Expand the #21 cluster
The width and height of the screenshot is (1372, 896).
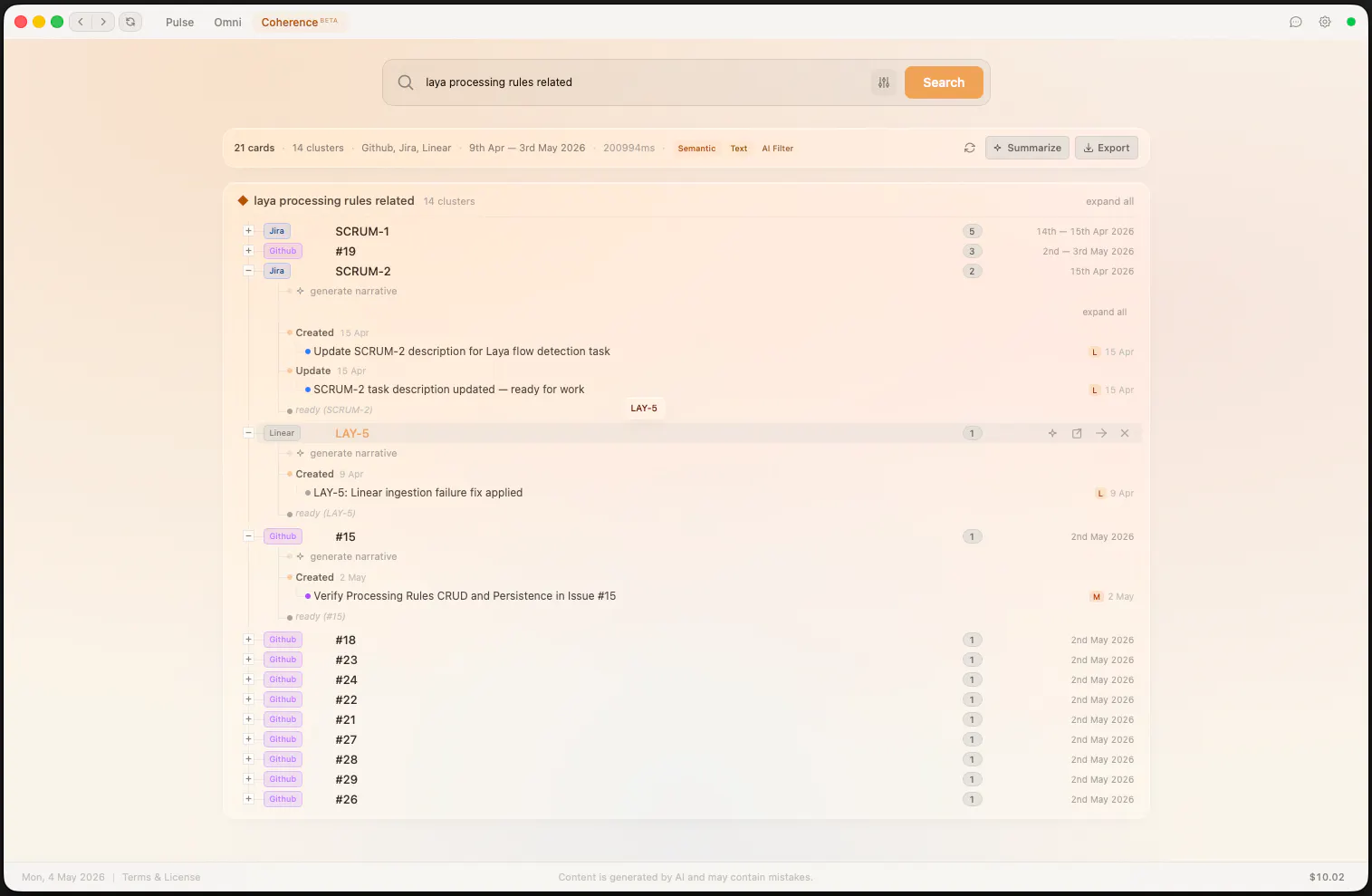pos(248,719)
